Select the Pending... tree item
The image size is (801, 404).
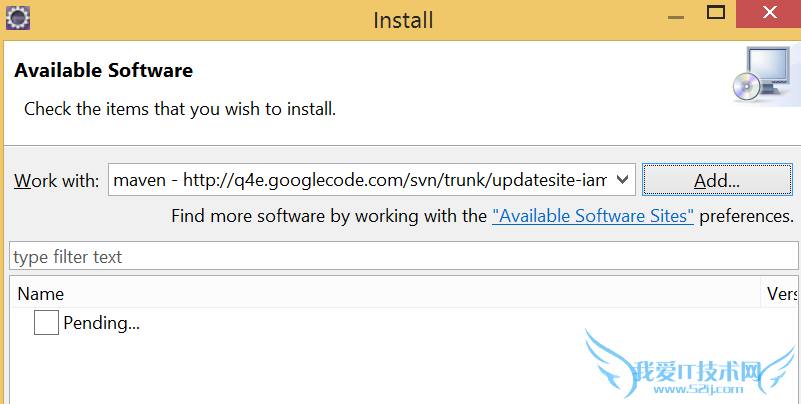pos(101,323)
